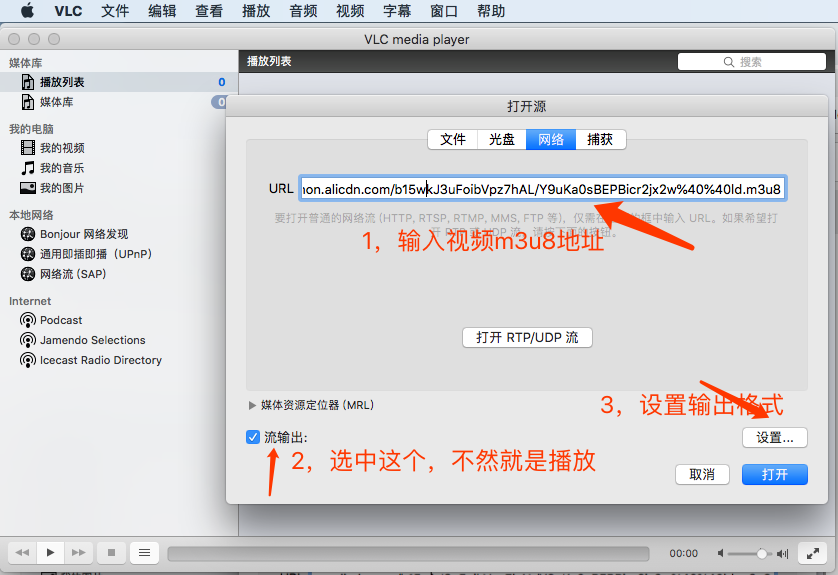Image resolution: width=838 pixels, height=575 pixels.
Task: Click the magnifier search icon
Action: coord(728,62)
